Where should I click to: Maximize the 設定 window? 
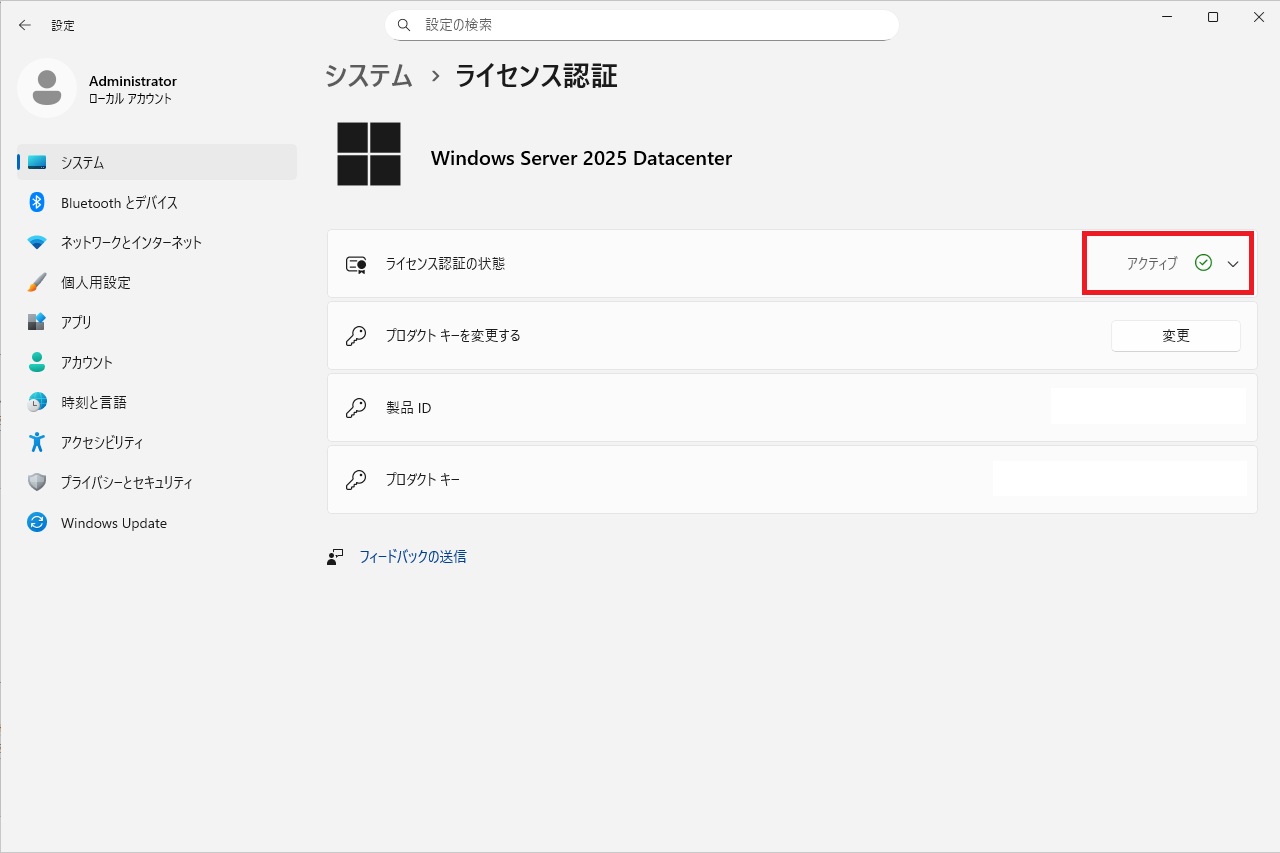[x=1213, y=17]
